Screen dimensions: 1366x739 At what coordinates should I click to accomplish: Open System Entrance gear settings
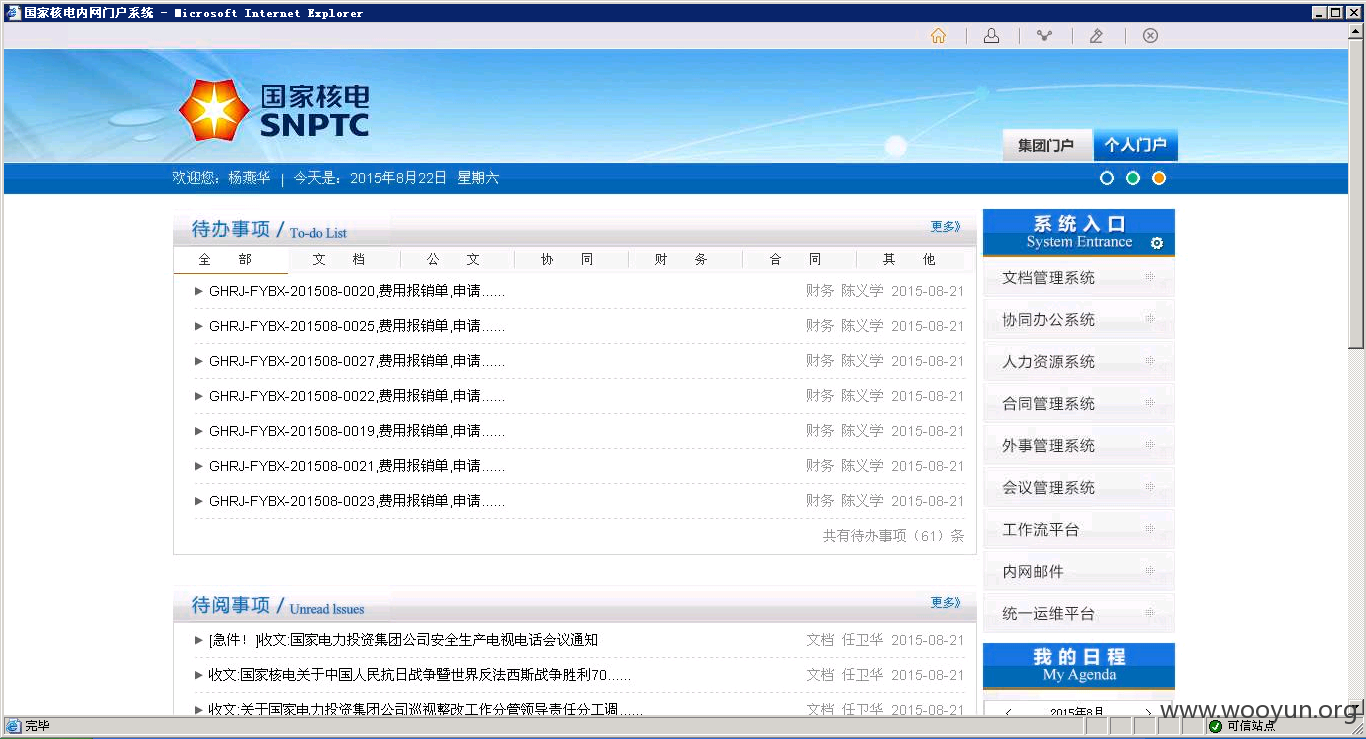tap(1157, 243)
